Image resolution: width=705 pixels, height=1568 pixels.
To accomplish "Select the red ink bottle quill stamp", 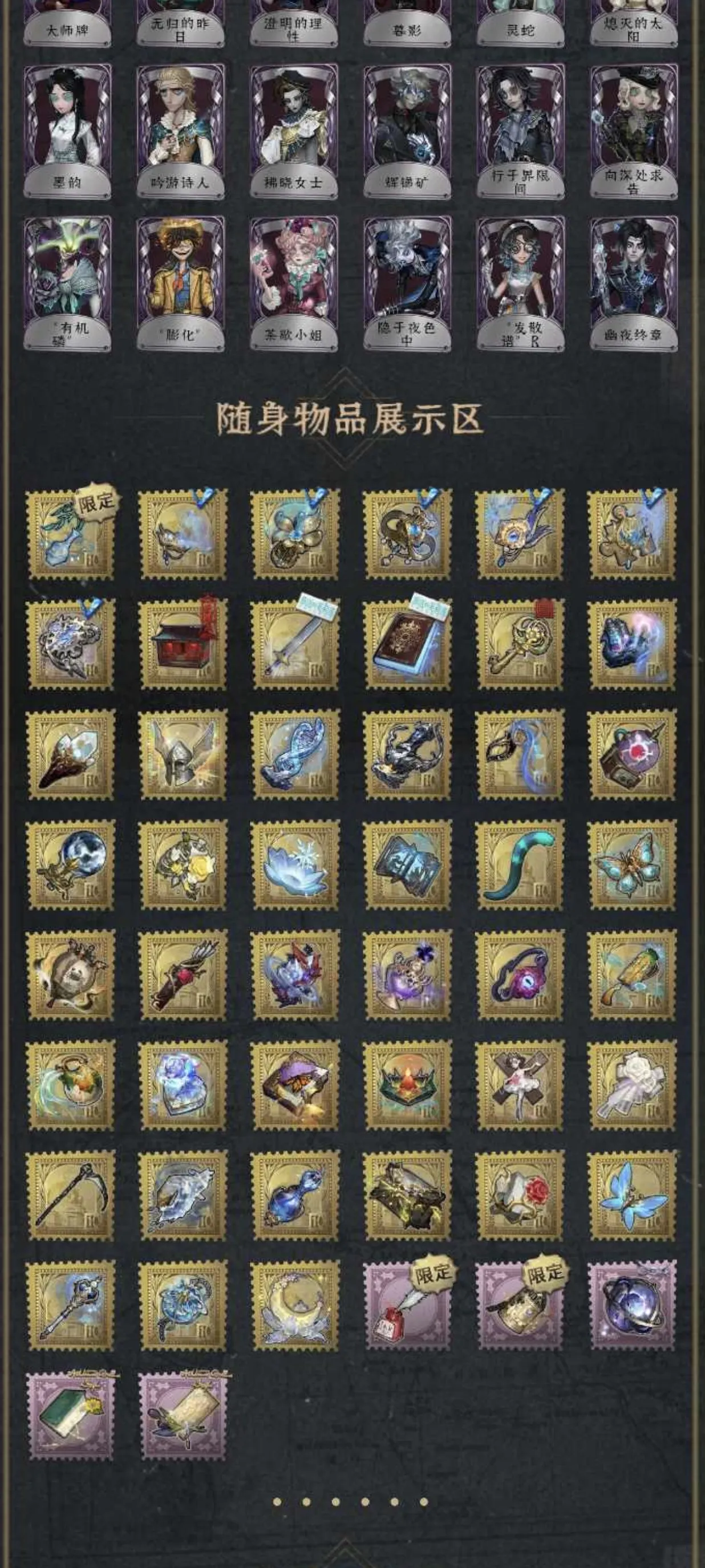I will (x=408, y=1306).
